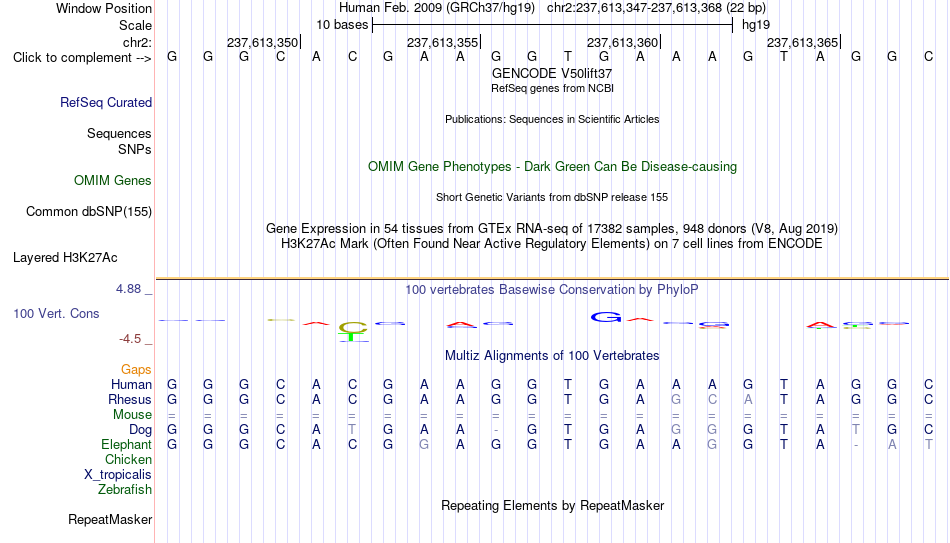This screenshot has height=543, width=950.
Task: Click position marker 237,613,365
Action: tap(802, 42)
